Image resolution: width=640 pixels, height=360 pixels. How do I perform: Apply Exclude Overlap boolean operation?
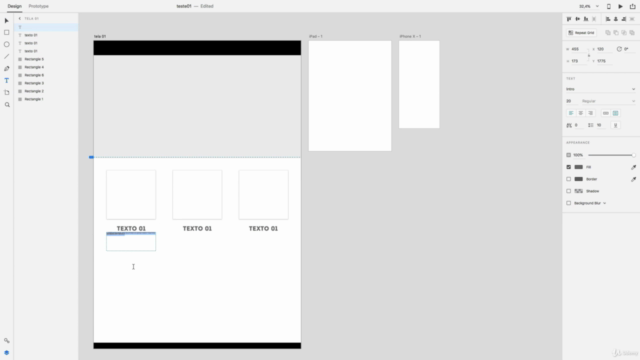click(632, 33)
